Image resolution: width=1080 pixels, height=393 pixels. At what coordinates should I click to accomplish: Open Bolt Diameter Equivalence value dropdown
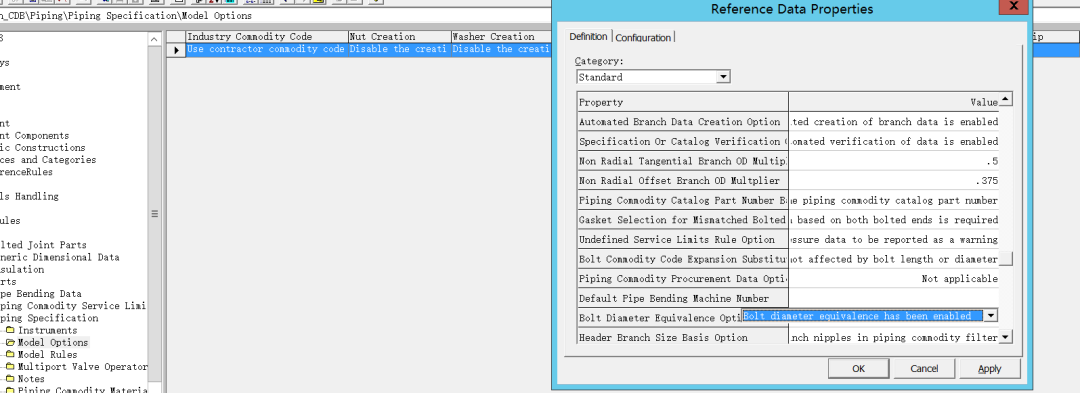coord(990,316)
